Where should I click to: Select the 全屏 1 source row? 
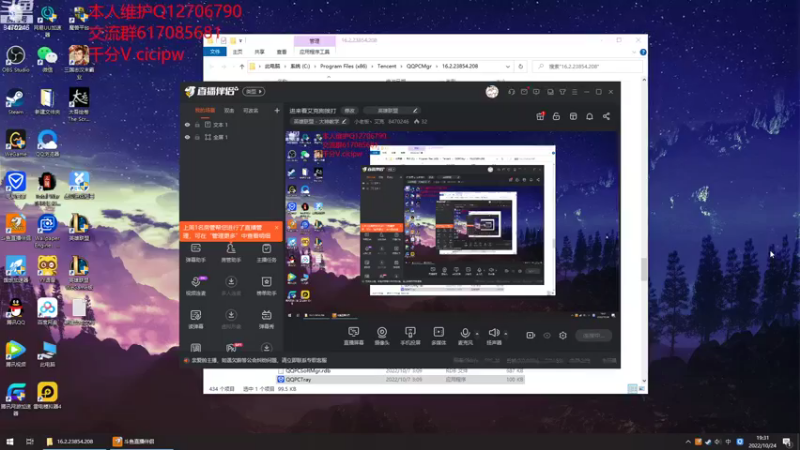232,137
